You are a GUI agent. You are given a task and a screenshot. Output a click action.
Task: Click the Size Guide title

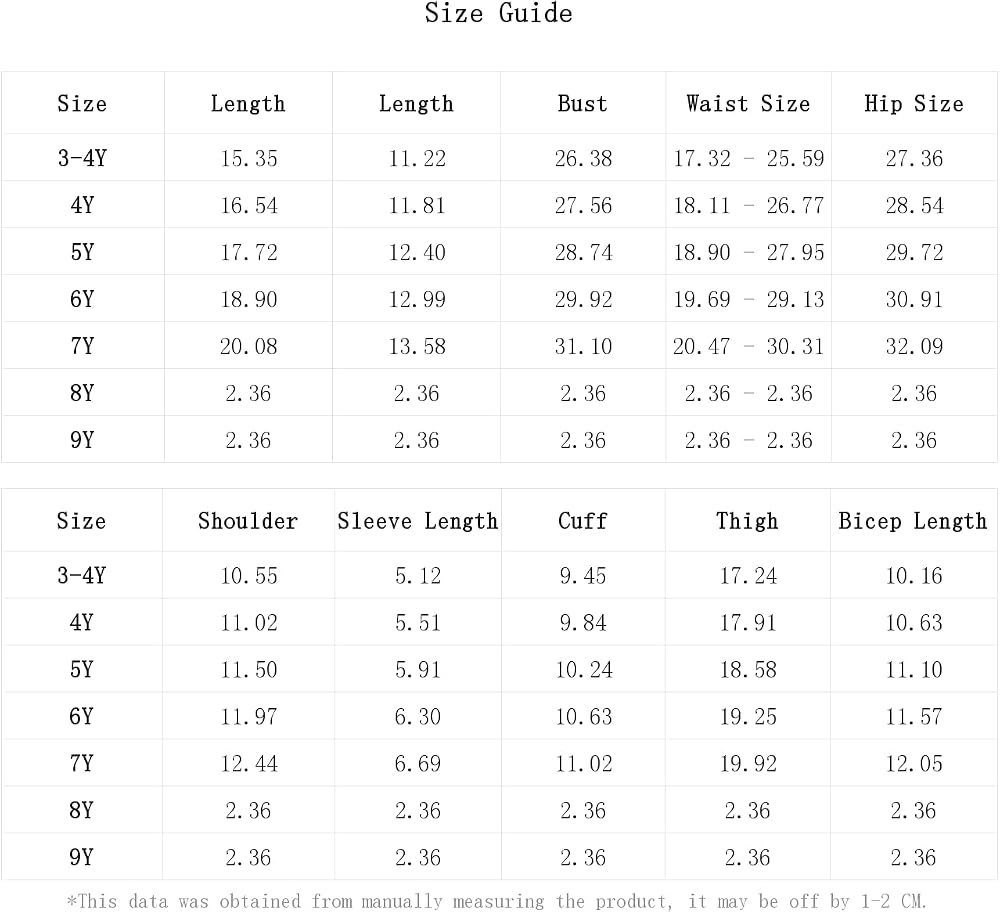coord(498,13)
